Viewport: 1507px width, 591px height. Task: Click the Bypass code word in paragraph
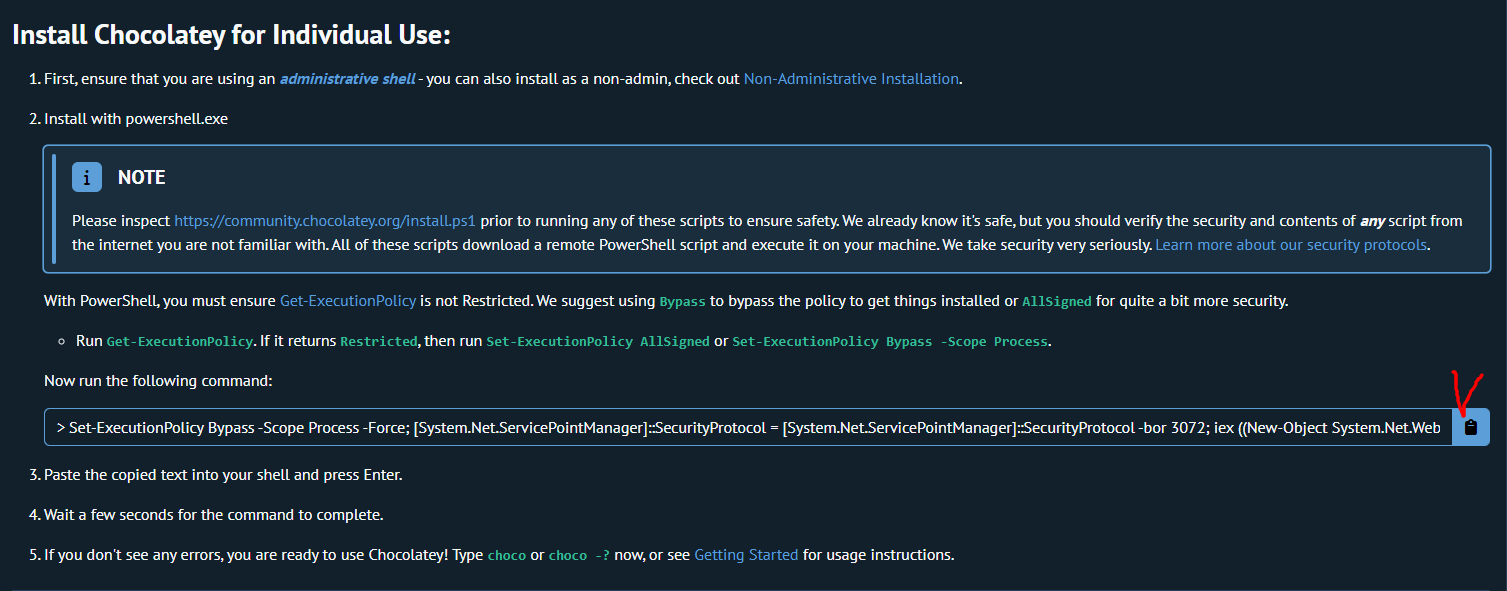683,301
